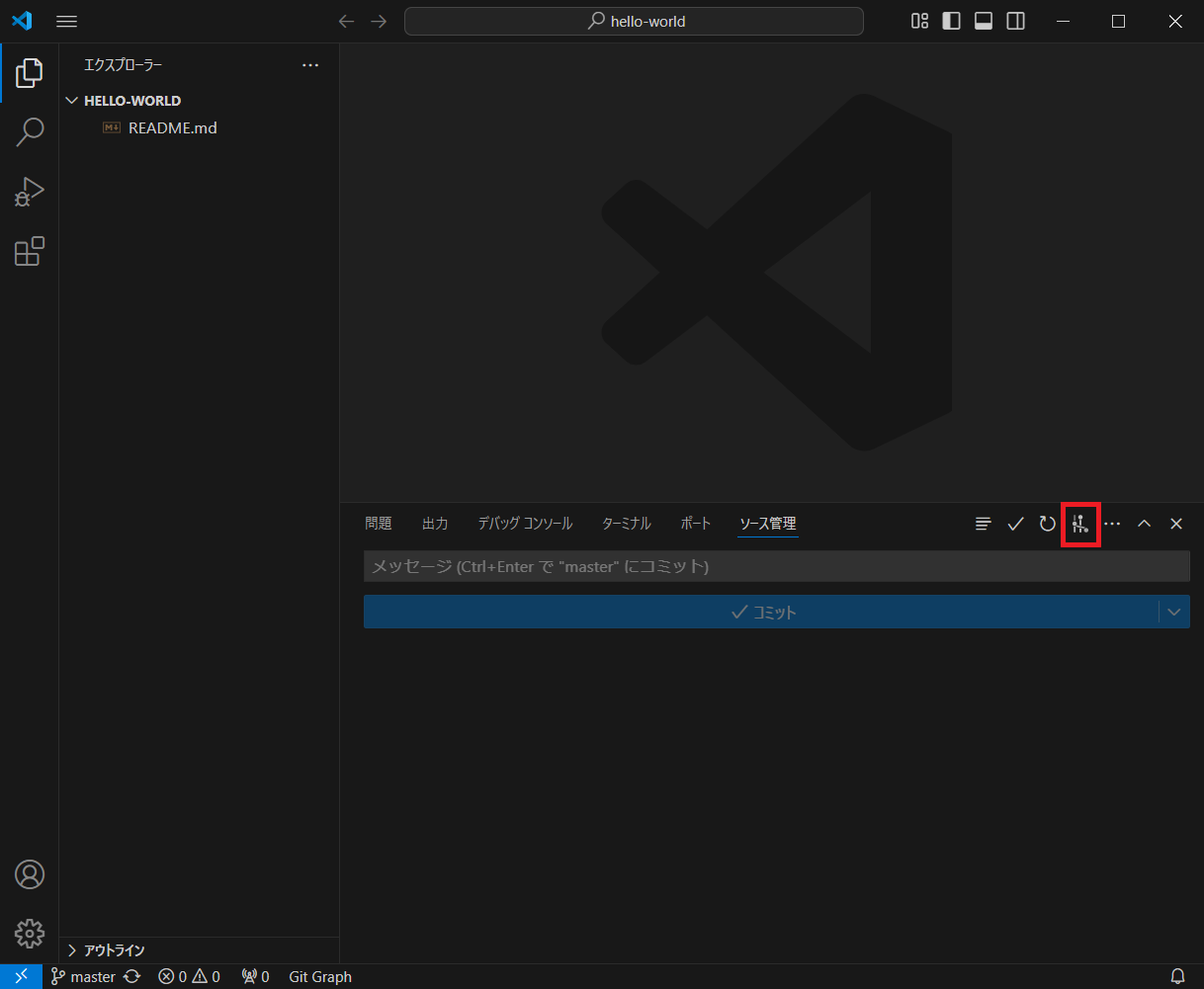
Task: Go back with the left arrow
Action: [346, 22]
